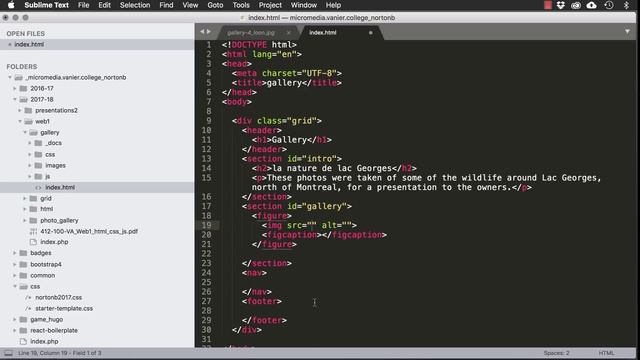Open the Sublime Text app menu
The width and height of the screenshot is (640, 360).
click(47, 5)
